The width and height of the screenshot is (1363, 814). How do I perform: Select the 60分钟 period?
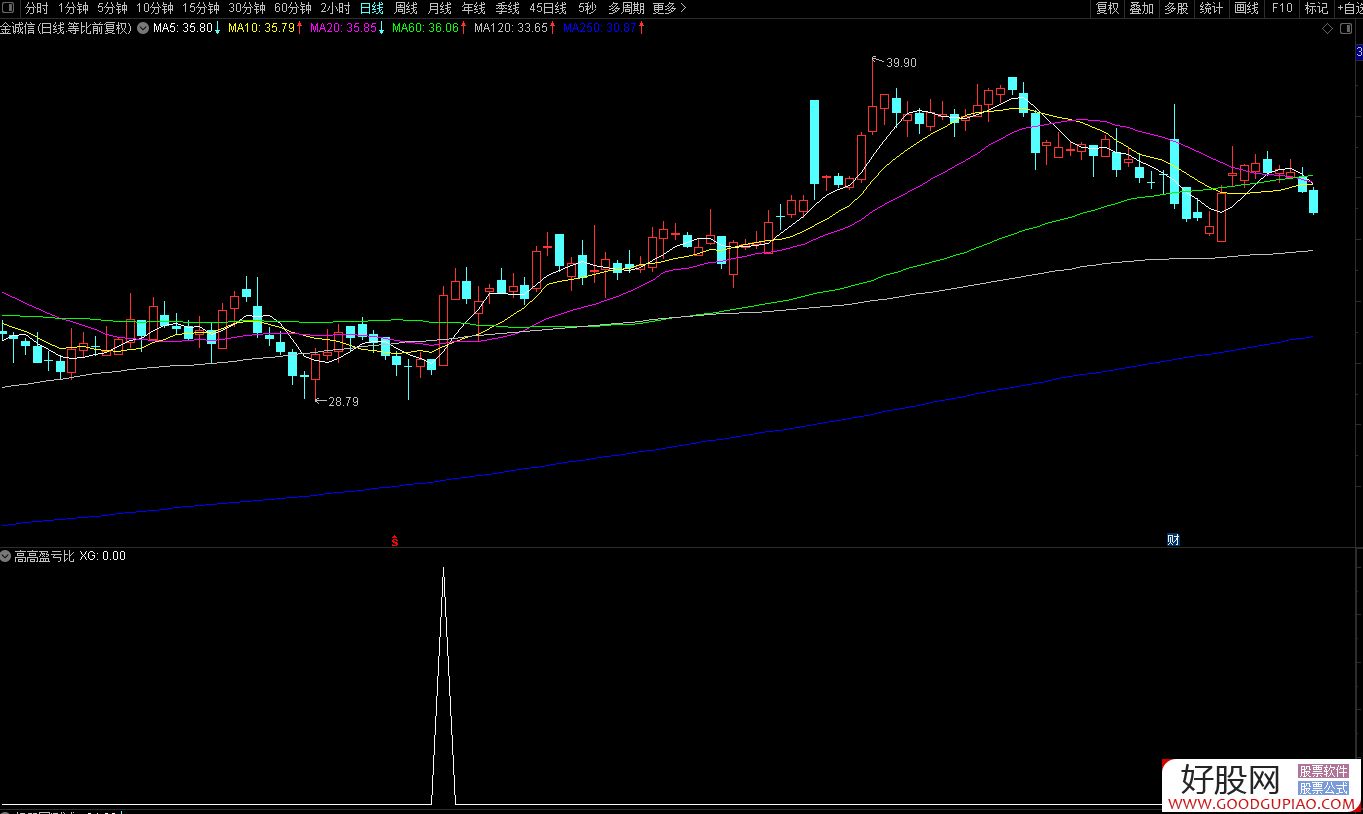(292, 8)
